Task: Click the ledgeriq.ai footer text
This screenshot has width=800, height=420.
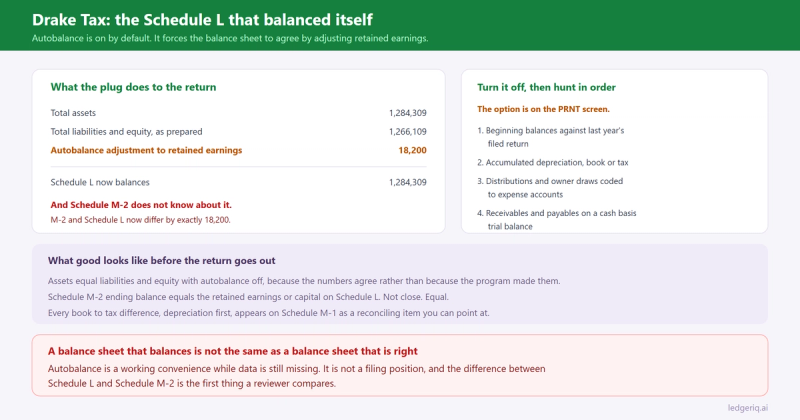Action: (748, 408)
